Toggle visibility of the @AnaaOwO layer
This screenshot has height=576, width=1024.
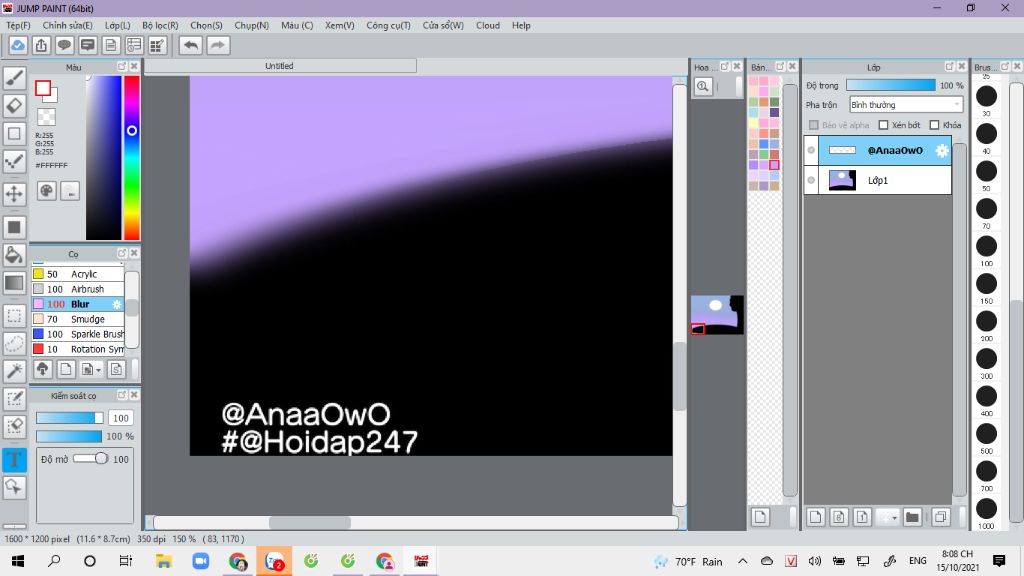click(811, 150)
